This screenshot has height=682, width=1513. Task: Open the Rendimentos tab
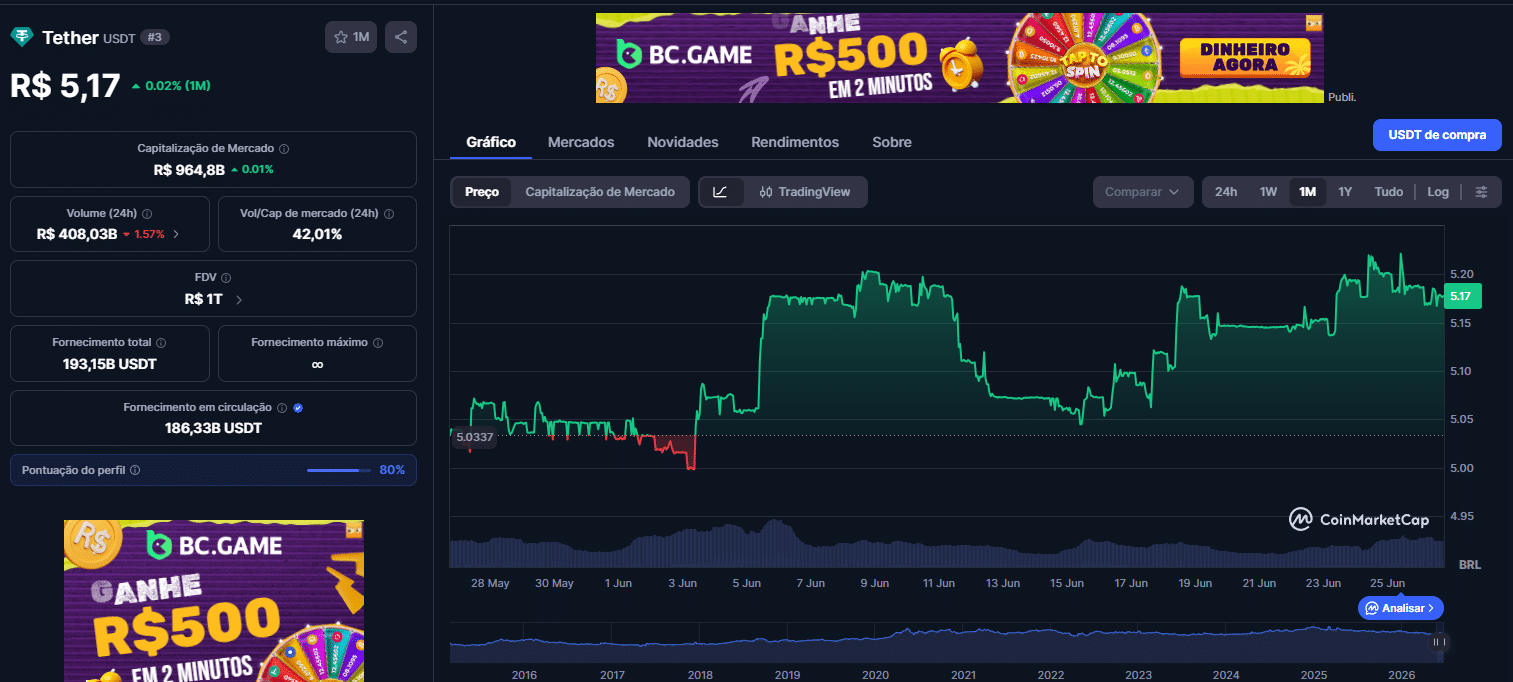[795, 142]
